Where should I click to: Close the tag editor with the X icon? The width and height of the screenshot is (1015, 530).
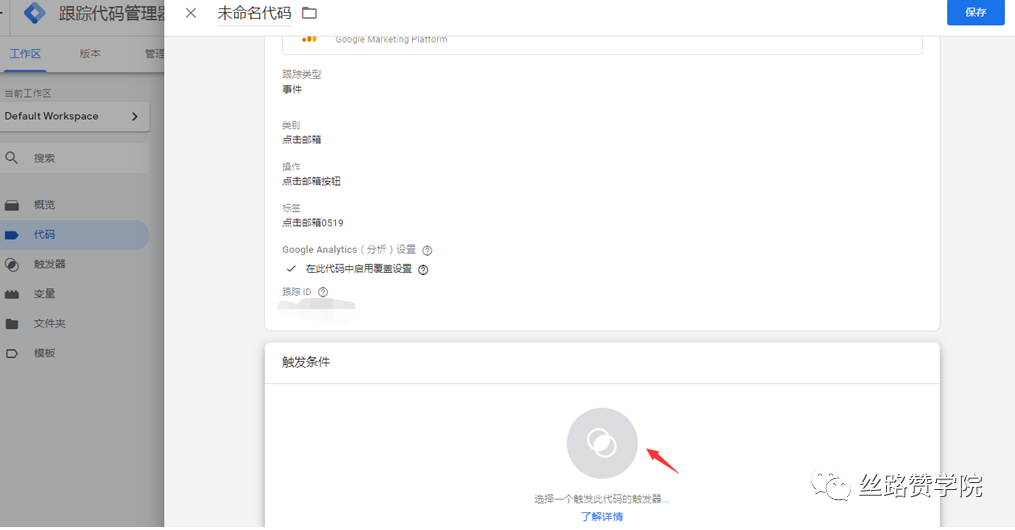click(x=191, y=13)
